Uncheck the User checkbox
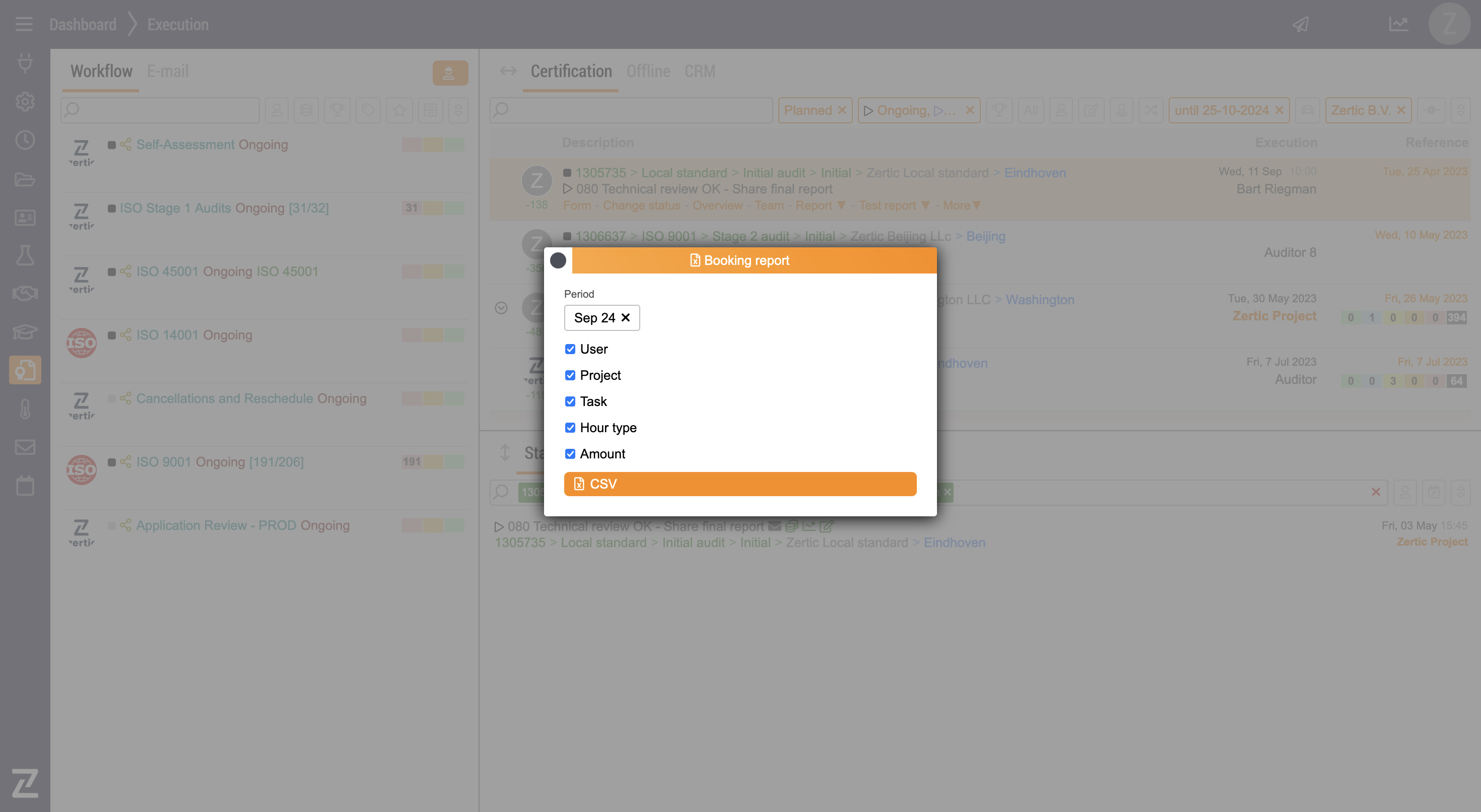Screen dimensions: 1481x812 click(570, 349)
